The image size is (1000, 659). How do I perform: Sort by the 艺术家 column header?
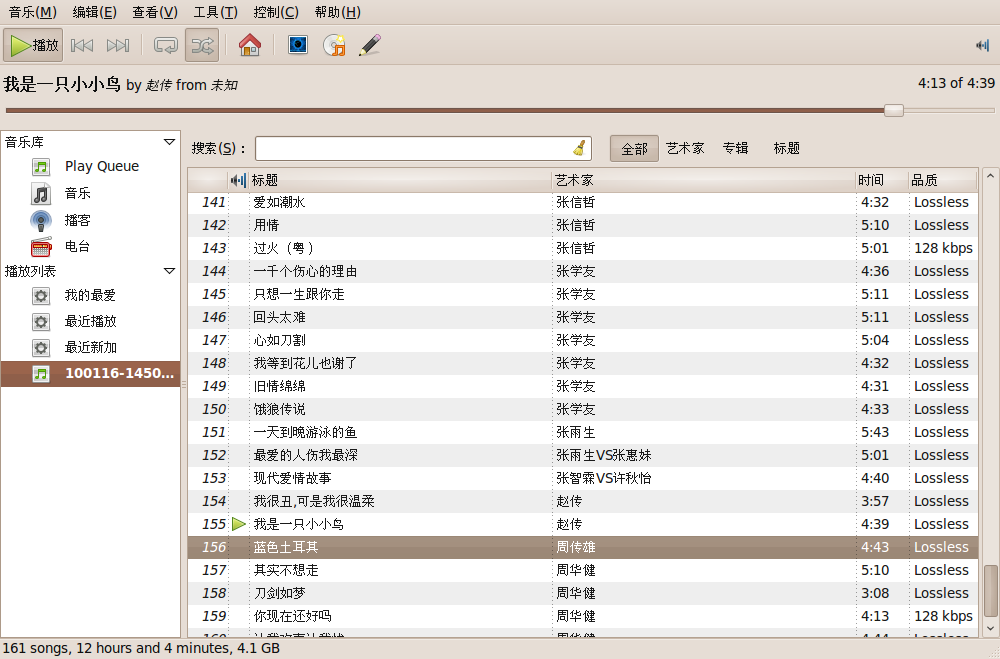coord(703,181)
